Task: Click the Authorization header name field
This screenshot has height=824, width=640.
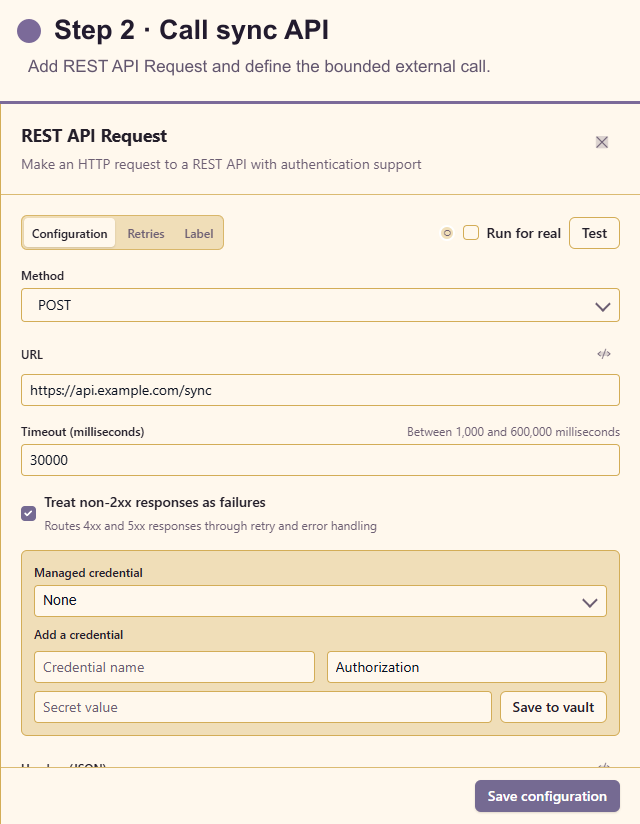Action: [x=467, y=667]
